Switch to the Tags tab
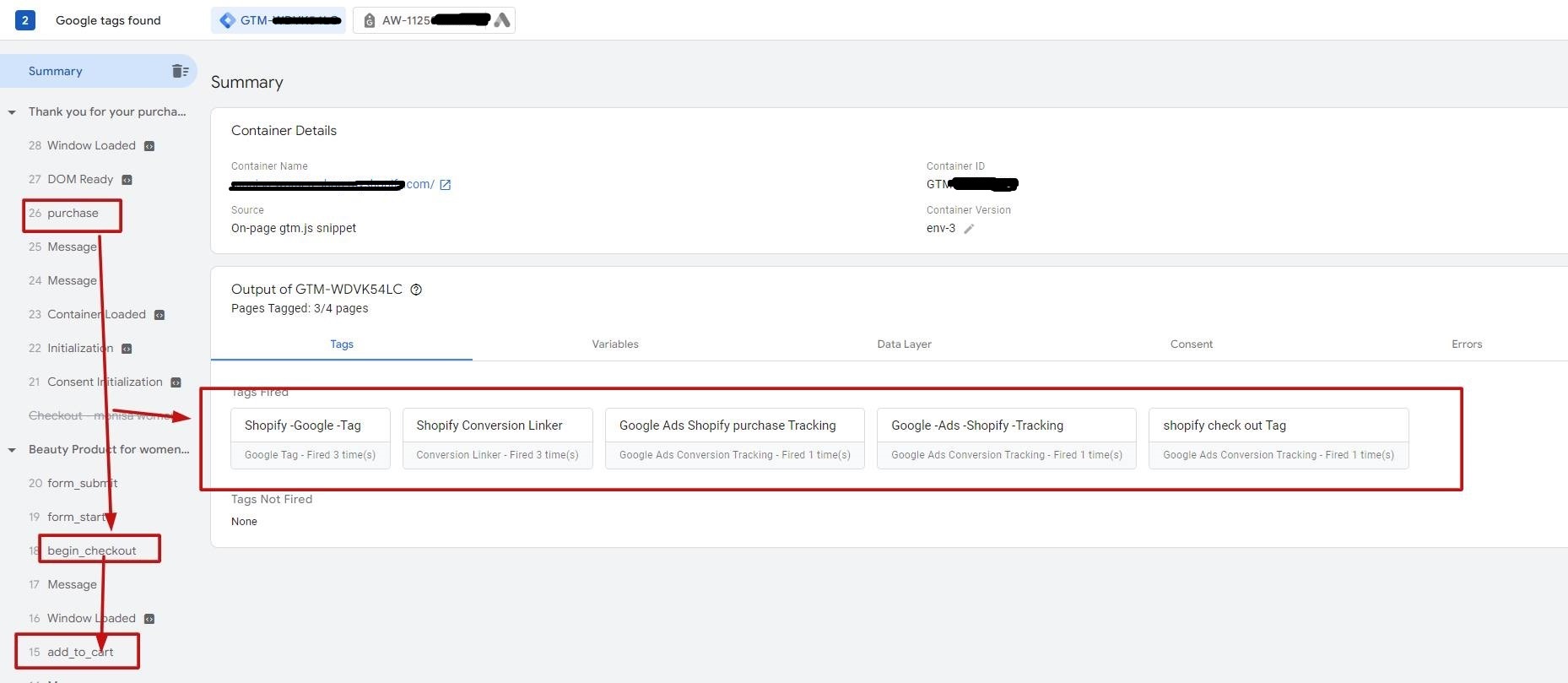 click(342, 344)
